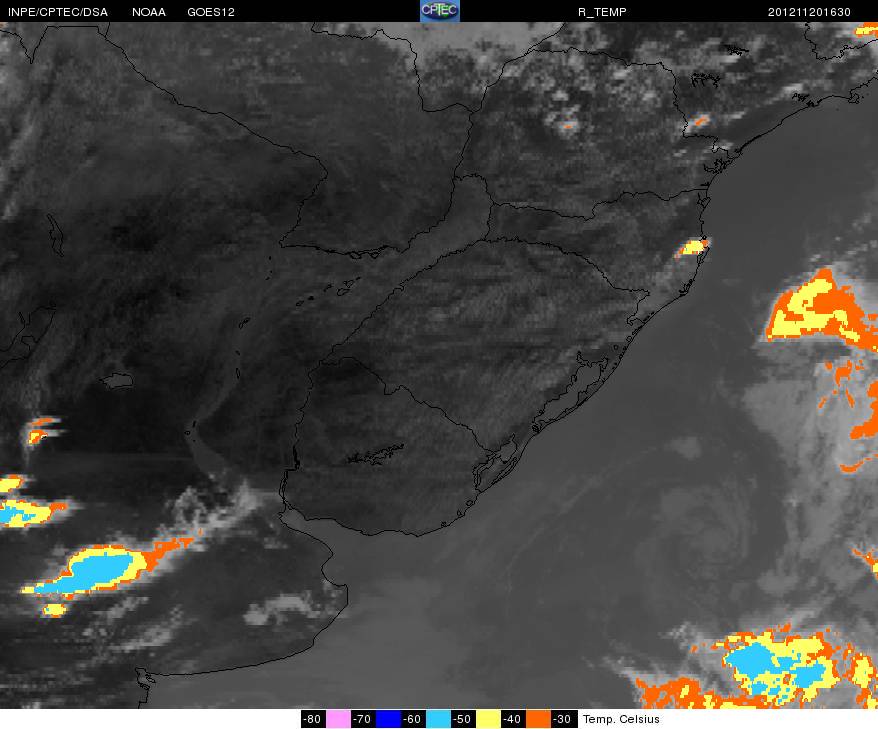Click the -50 legend value
The image size is (878, 729).
pyautogui.click(x=463, y=719)
